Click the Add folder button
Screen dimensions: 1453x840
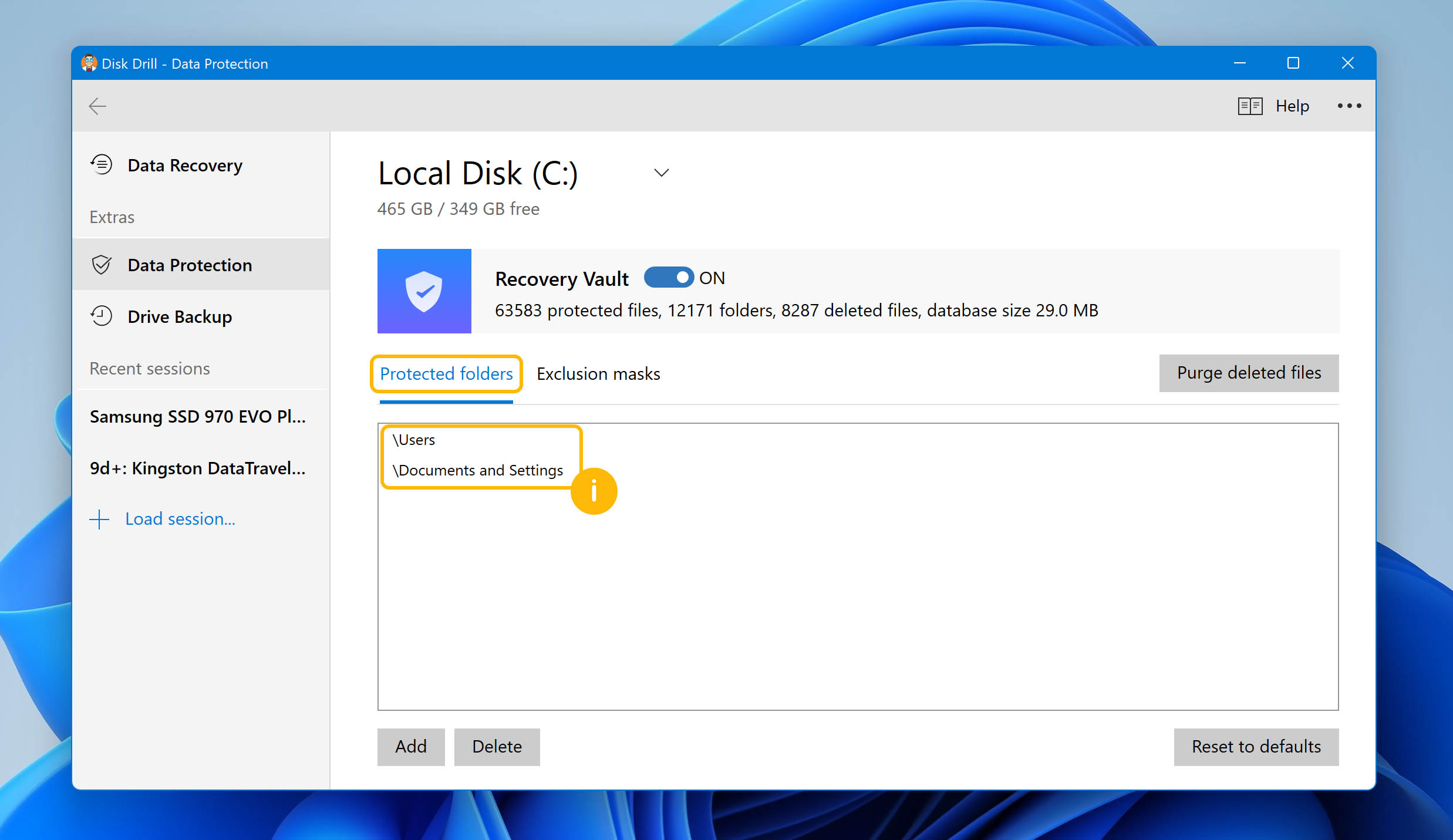410,746
